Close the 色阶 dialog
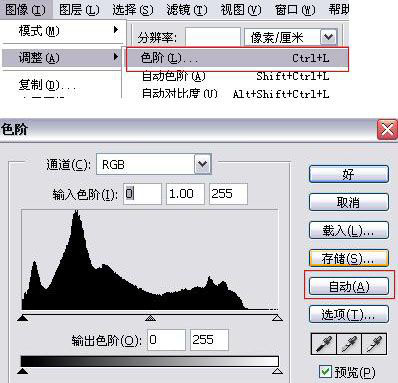 coord(387,129)
